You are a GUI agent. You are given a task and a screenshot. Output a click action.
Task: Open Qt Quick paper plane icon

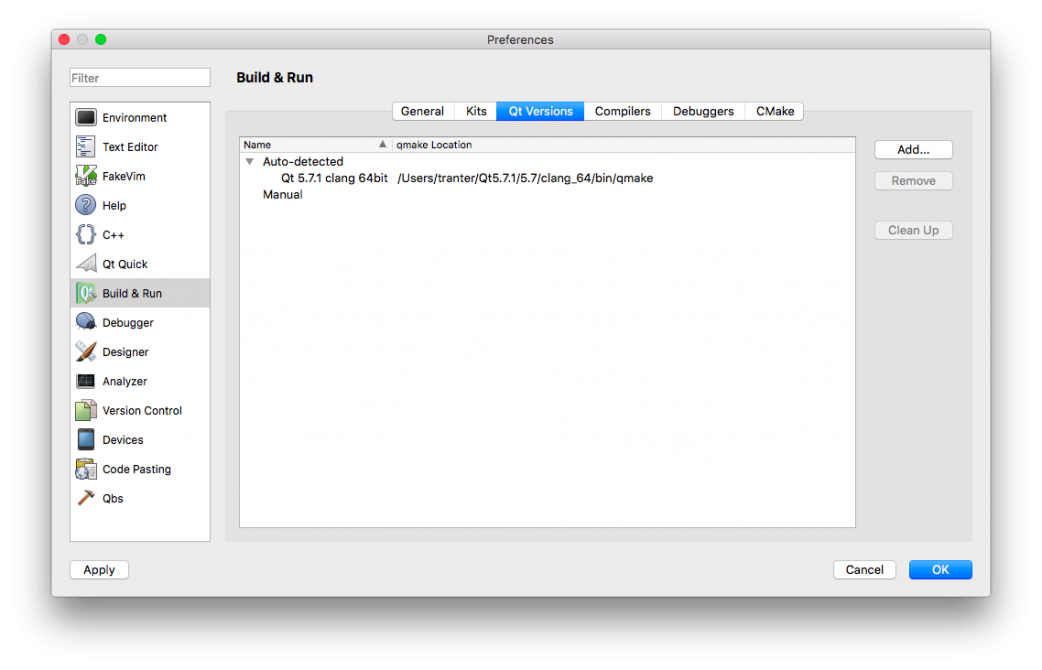tap(86, 264)
